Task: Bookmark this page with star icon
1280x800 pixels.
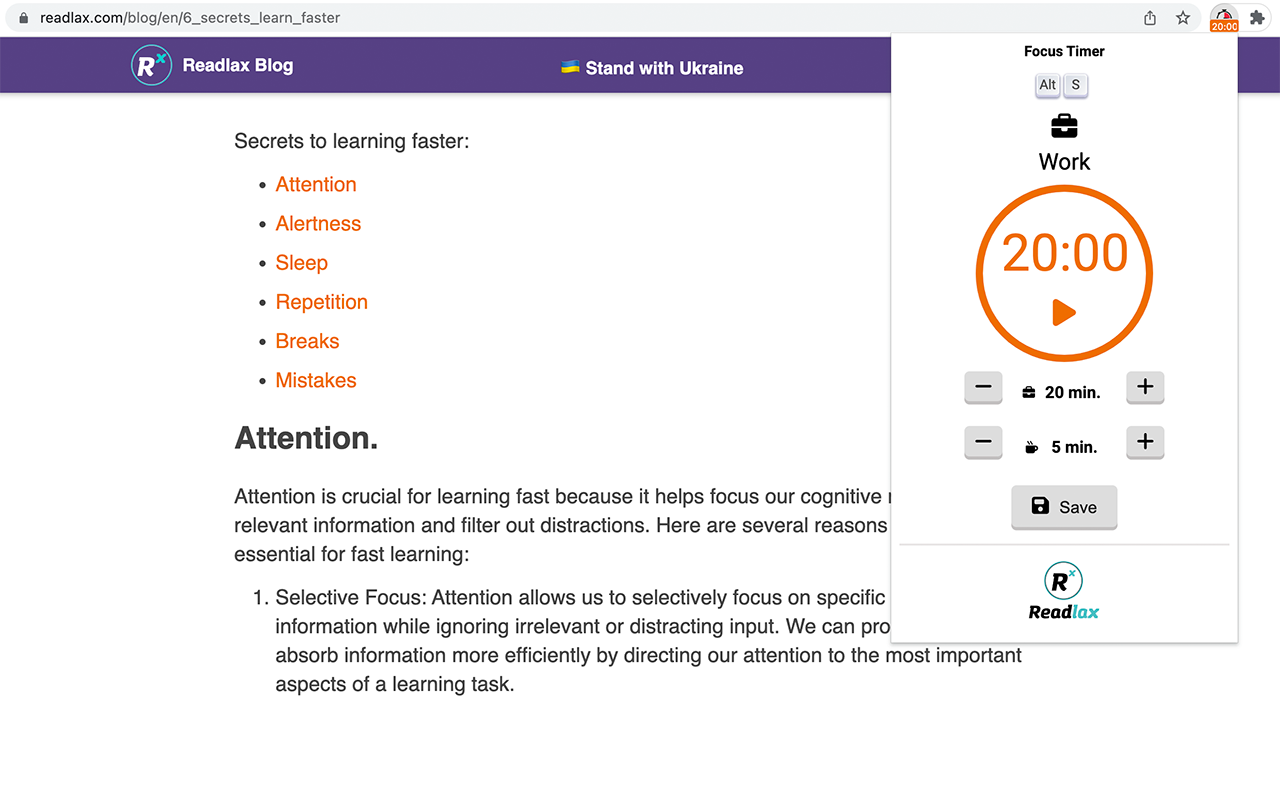Action: coord(1183,18)
